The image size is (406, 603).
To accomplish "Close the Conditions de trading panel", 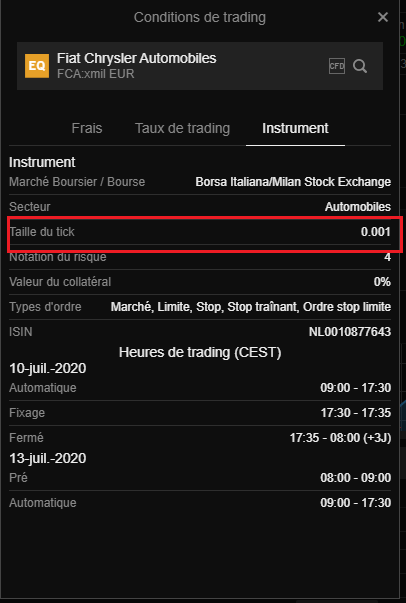I will (383, 17).
